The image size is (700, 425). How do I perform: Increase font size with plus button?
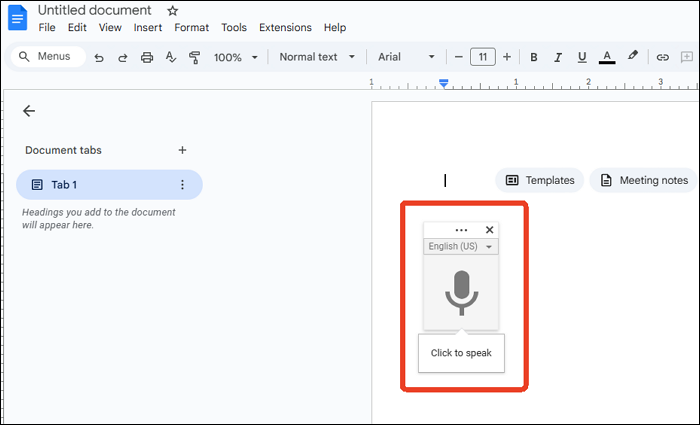(507, 57)
